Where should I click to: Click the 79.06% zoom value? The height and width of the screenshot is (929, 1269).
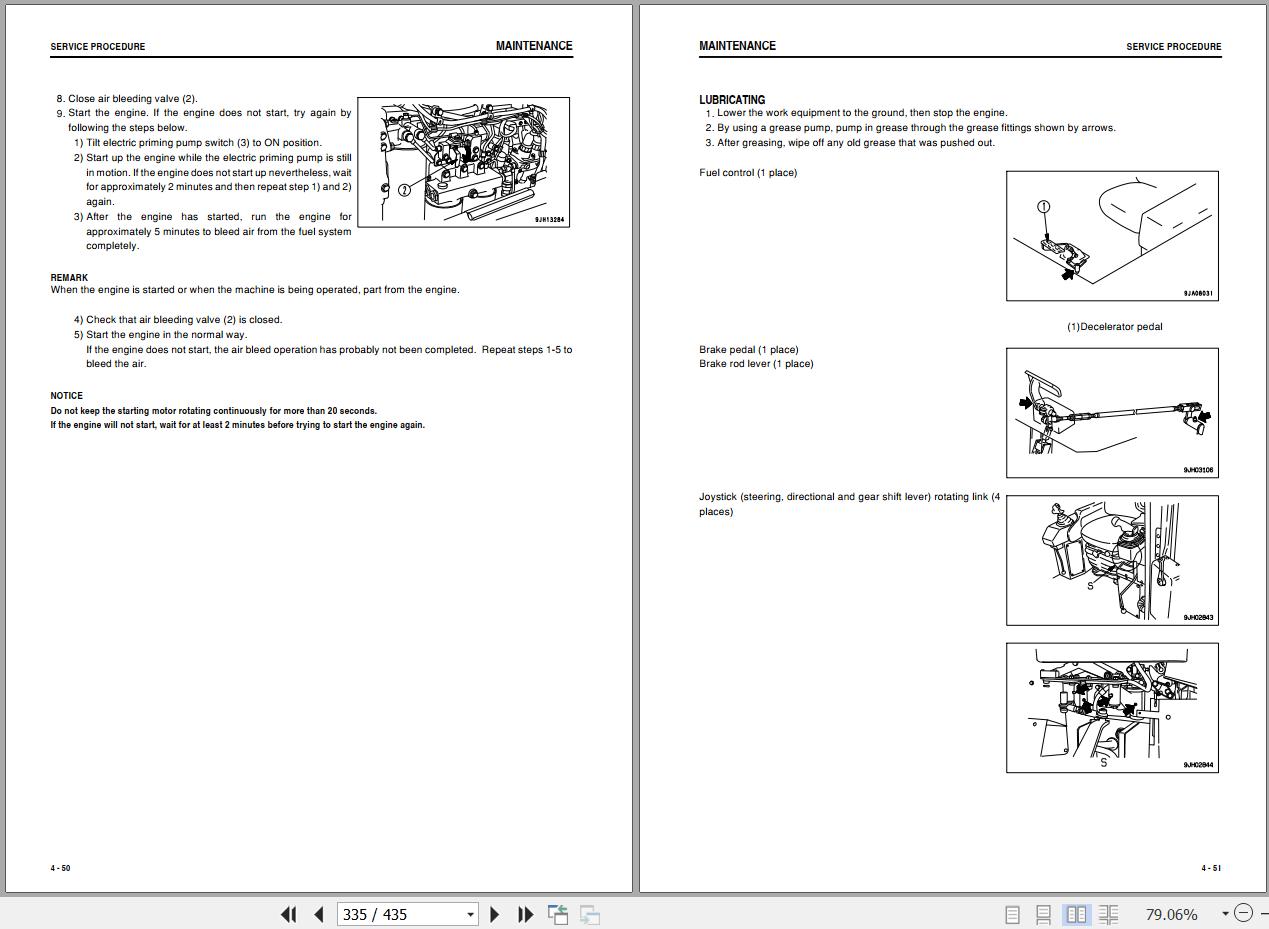click(x=1170, y=914)
